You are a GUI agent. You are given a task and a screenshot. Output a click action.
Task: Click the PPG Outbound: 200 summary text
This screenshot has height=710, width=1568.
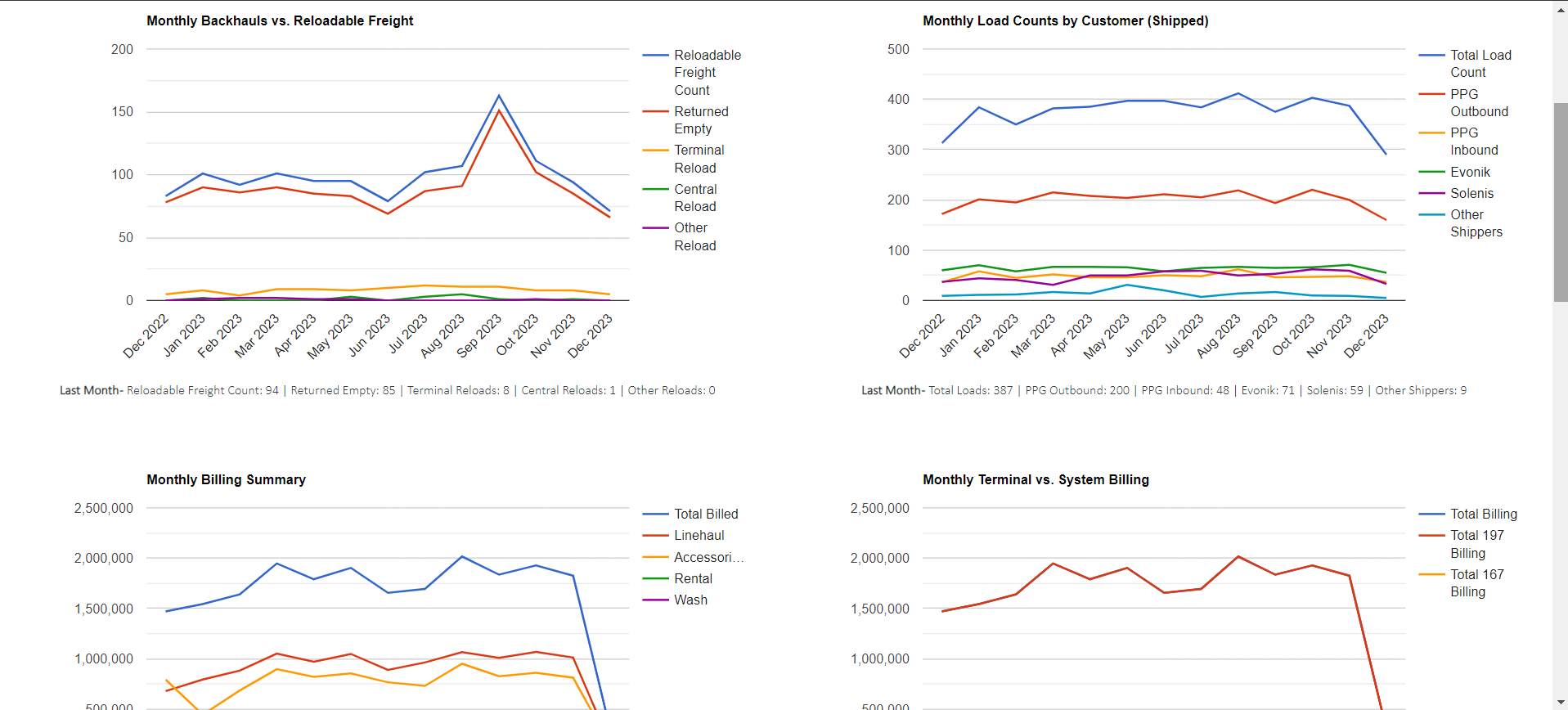(x=1077, y=390)
